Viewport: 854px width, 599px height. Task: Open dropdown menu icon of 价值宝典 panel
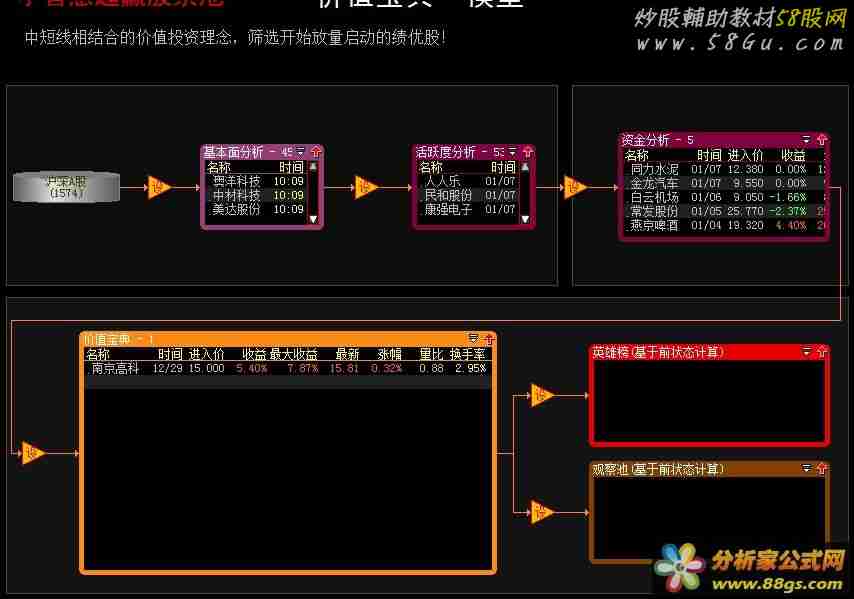point(473,339)
